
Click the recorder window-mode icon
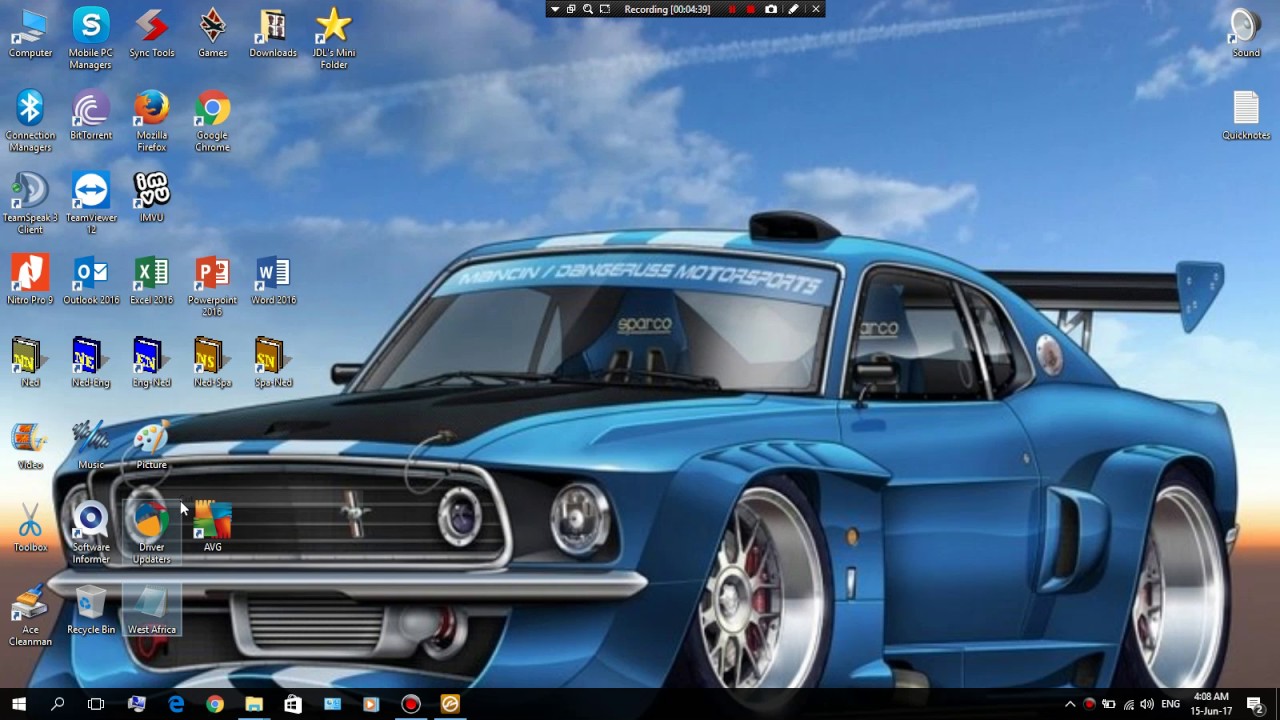click(571, 9)
